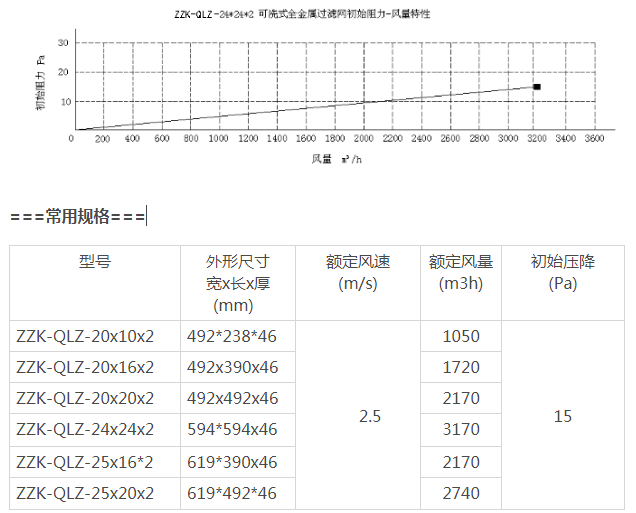
Task: Click the 594*594*46 dimension cell
Action: pyautogui.click(x=233, y=429)
